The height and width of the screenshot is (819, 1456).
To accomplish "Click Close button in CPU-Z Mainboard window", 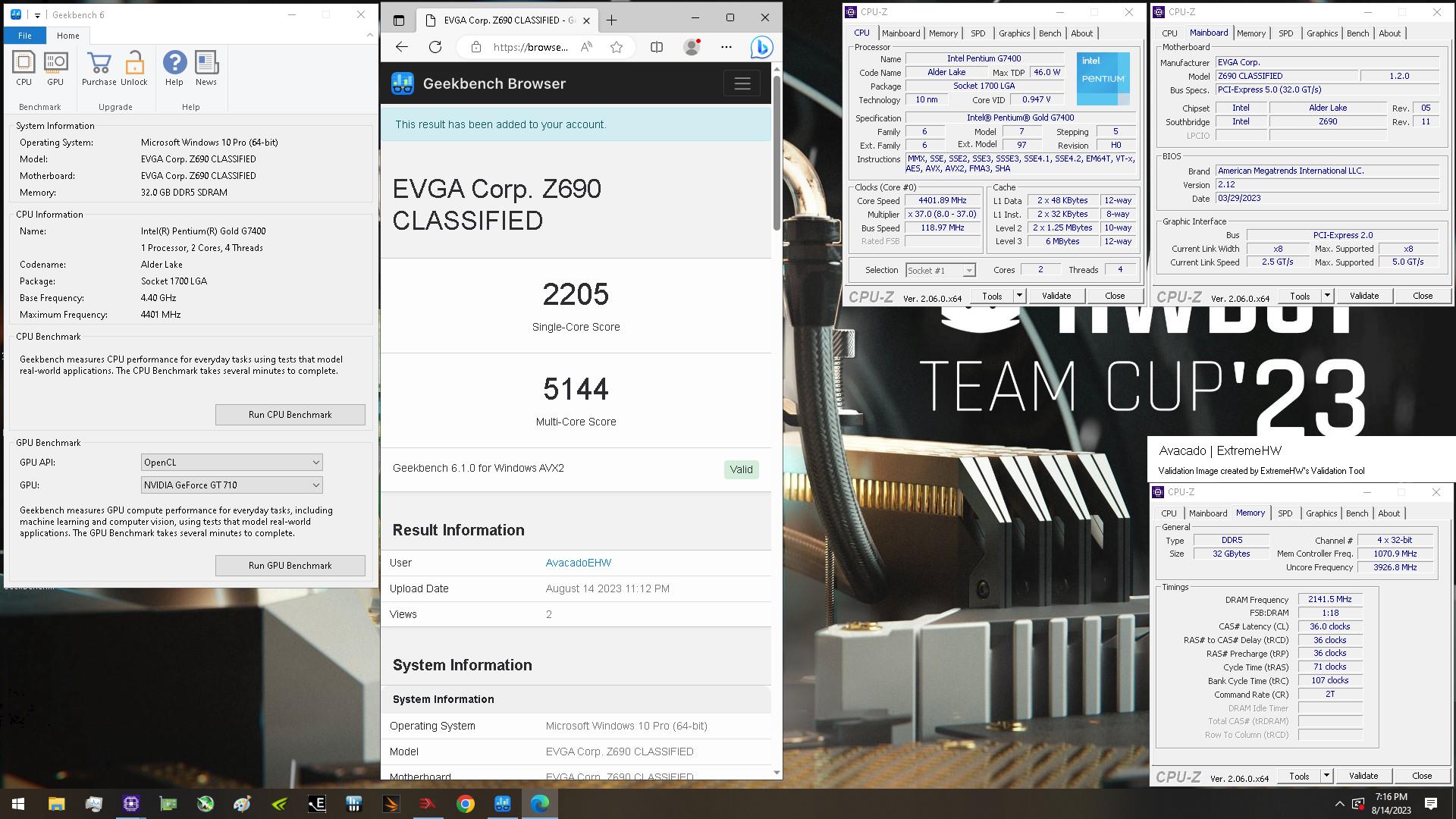I will click(x=1423, y=296).
